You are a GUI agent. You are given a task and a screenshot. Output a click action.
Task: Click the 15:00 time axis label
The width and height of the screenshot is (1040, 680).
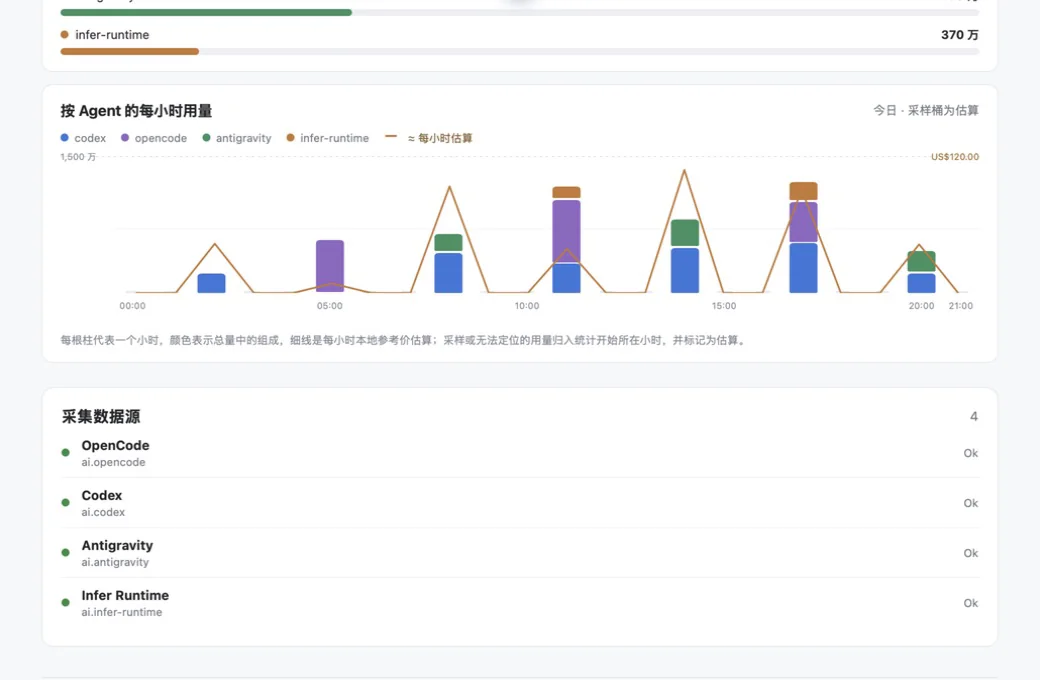coord(724,306)
